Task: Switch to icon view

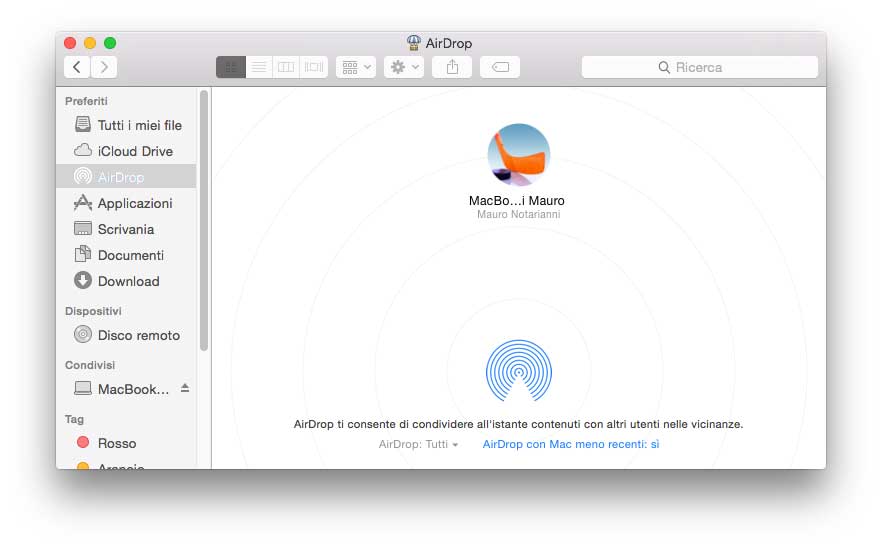Action: coord(231,68)
